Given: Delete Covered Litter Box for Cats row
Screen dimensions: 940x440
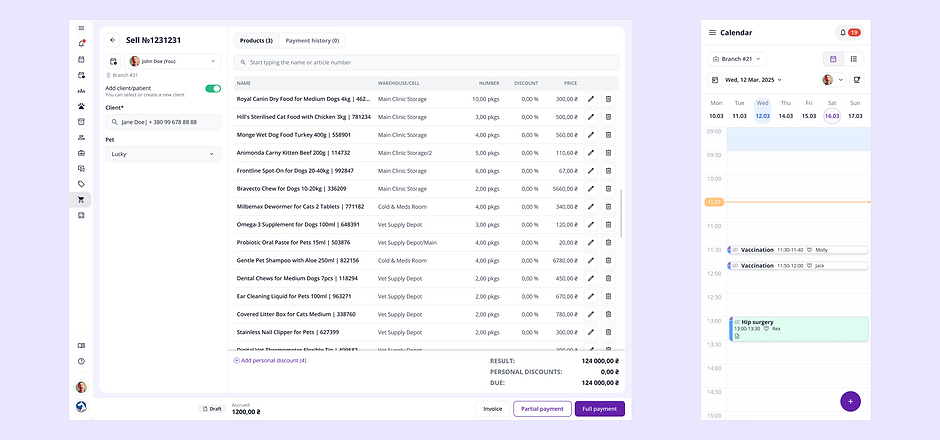Looking at the screenshot, I should coord(608,314).
